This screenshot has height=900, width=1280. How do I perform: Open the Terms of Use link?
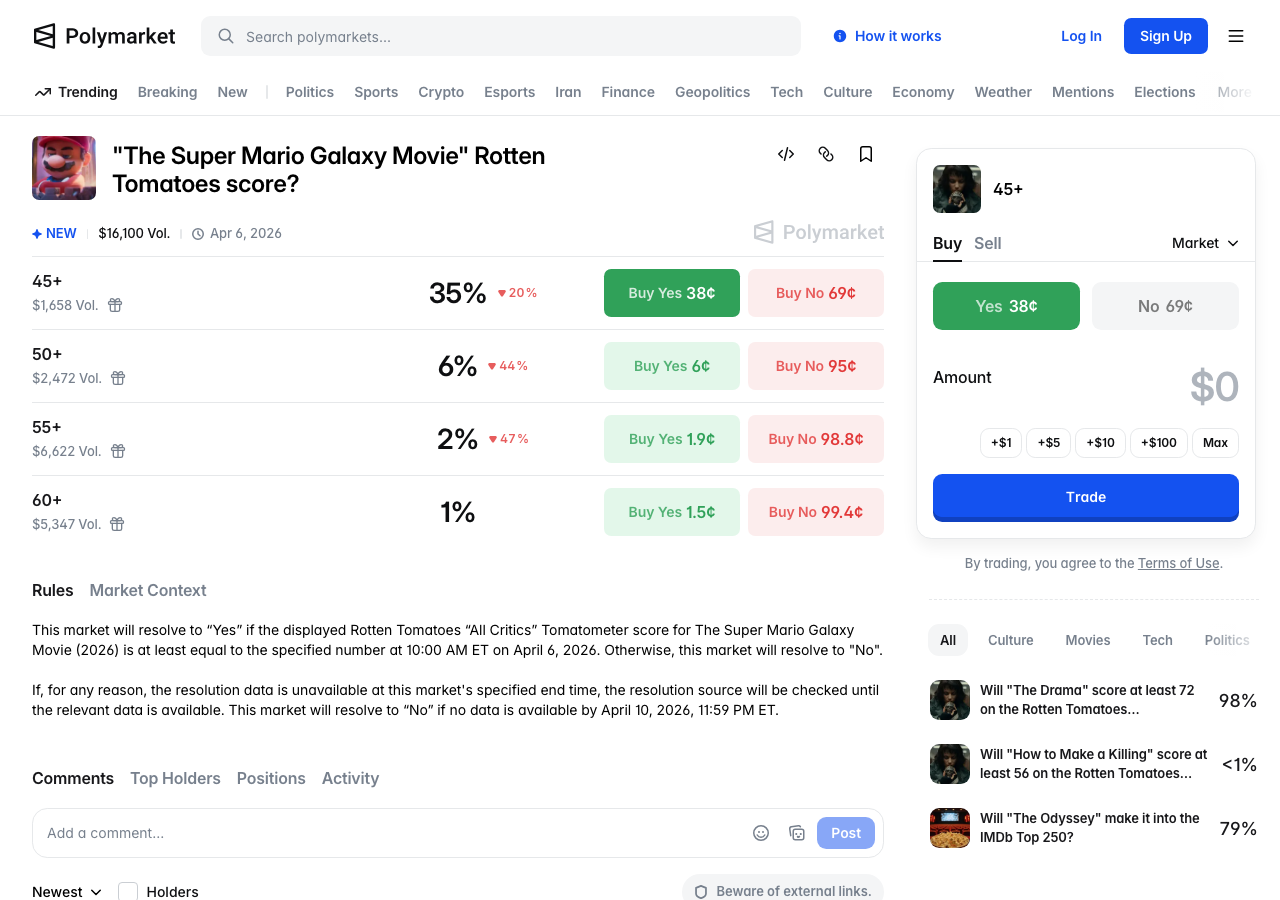point(1178,563)
